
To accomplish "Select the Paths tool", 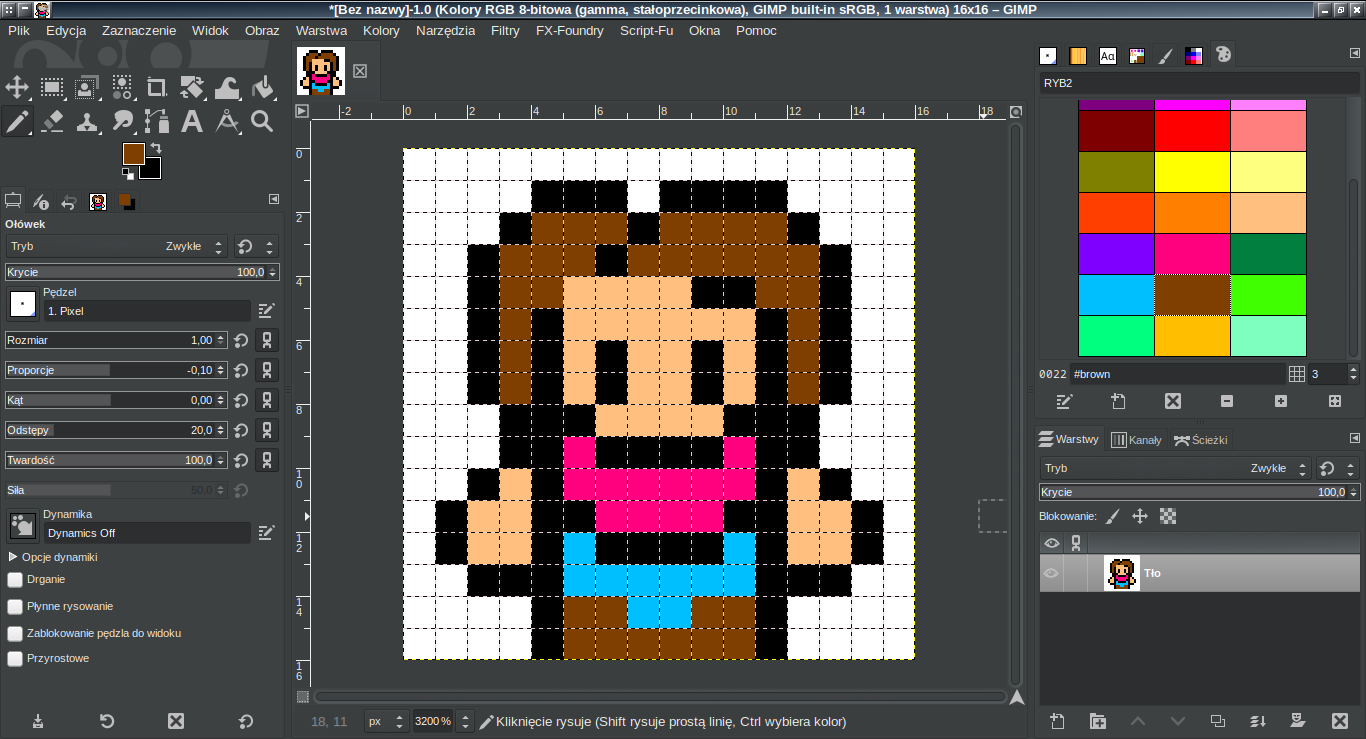I will click(x=157, y=122).
